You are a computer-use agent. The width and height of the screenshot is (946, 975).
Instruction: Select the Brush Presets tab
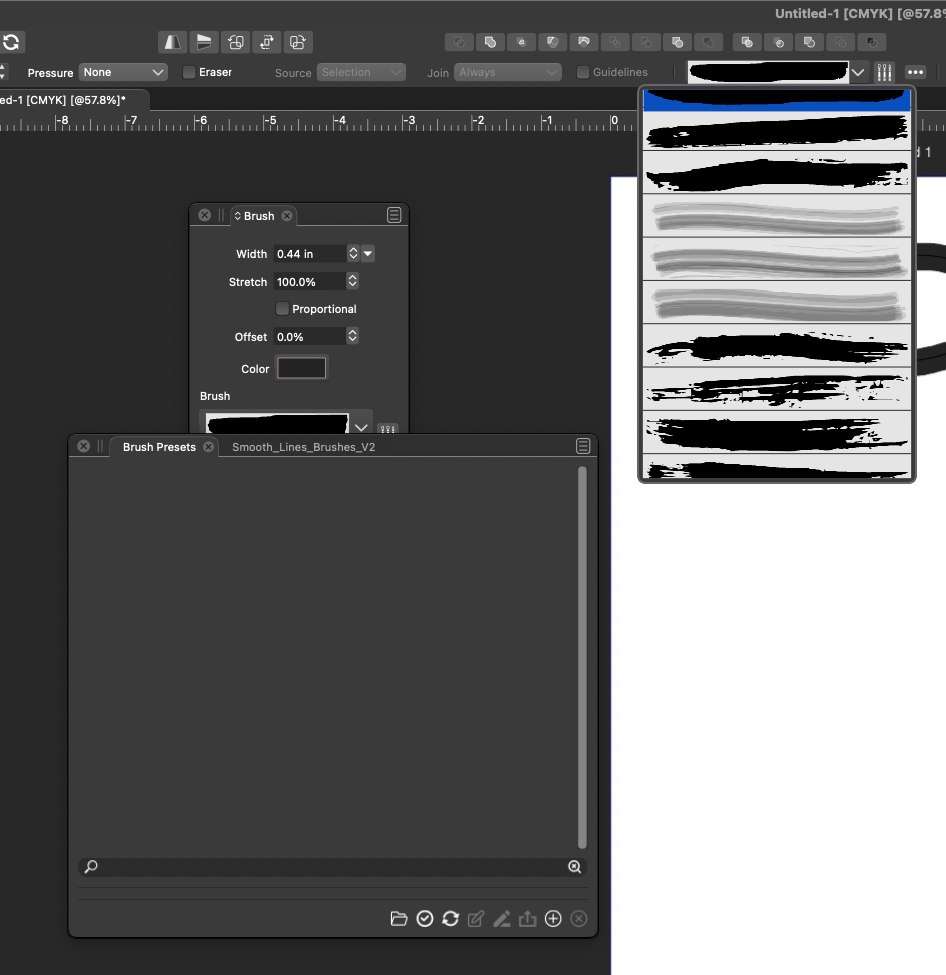(159, 447)
